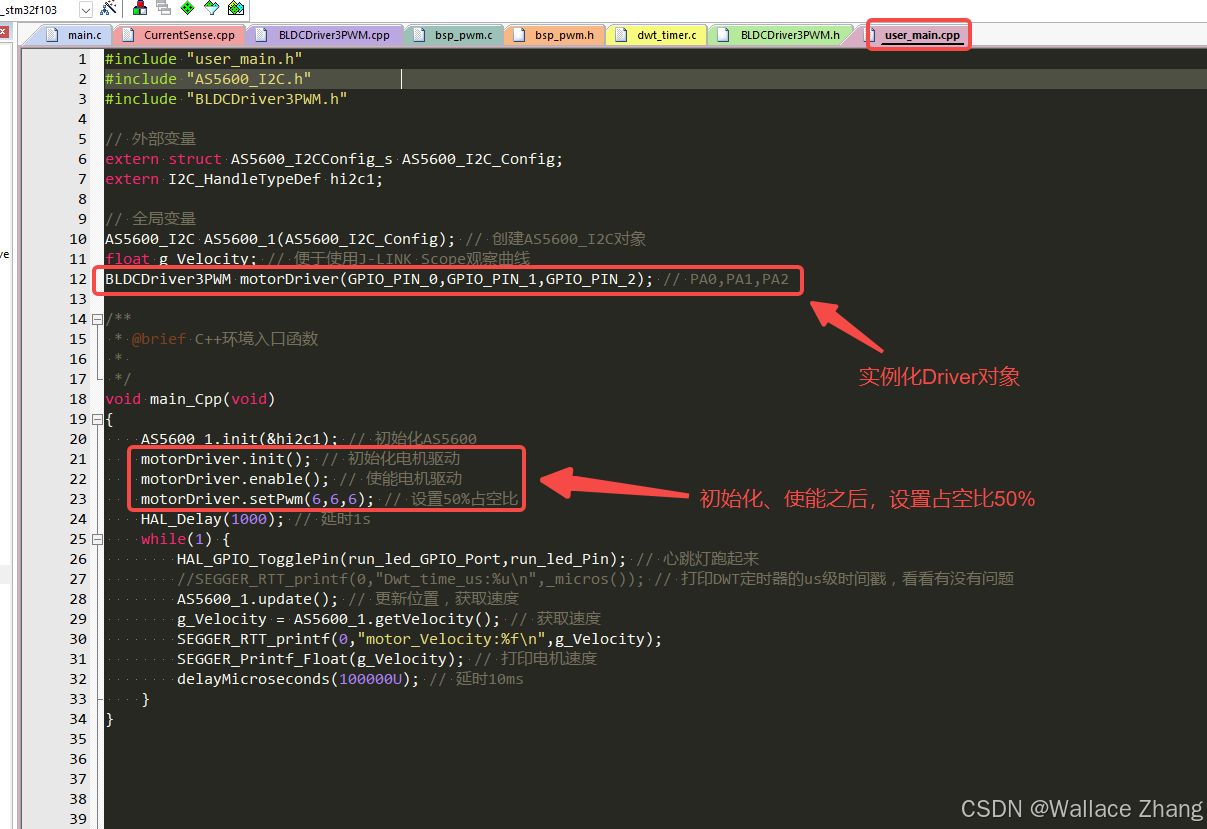Click the Manage Project Items blocks icon
This screenshot has height=829, width=1207.
click(x=140, y=8)
